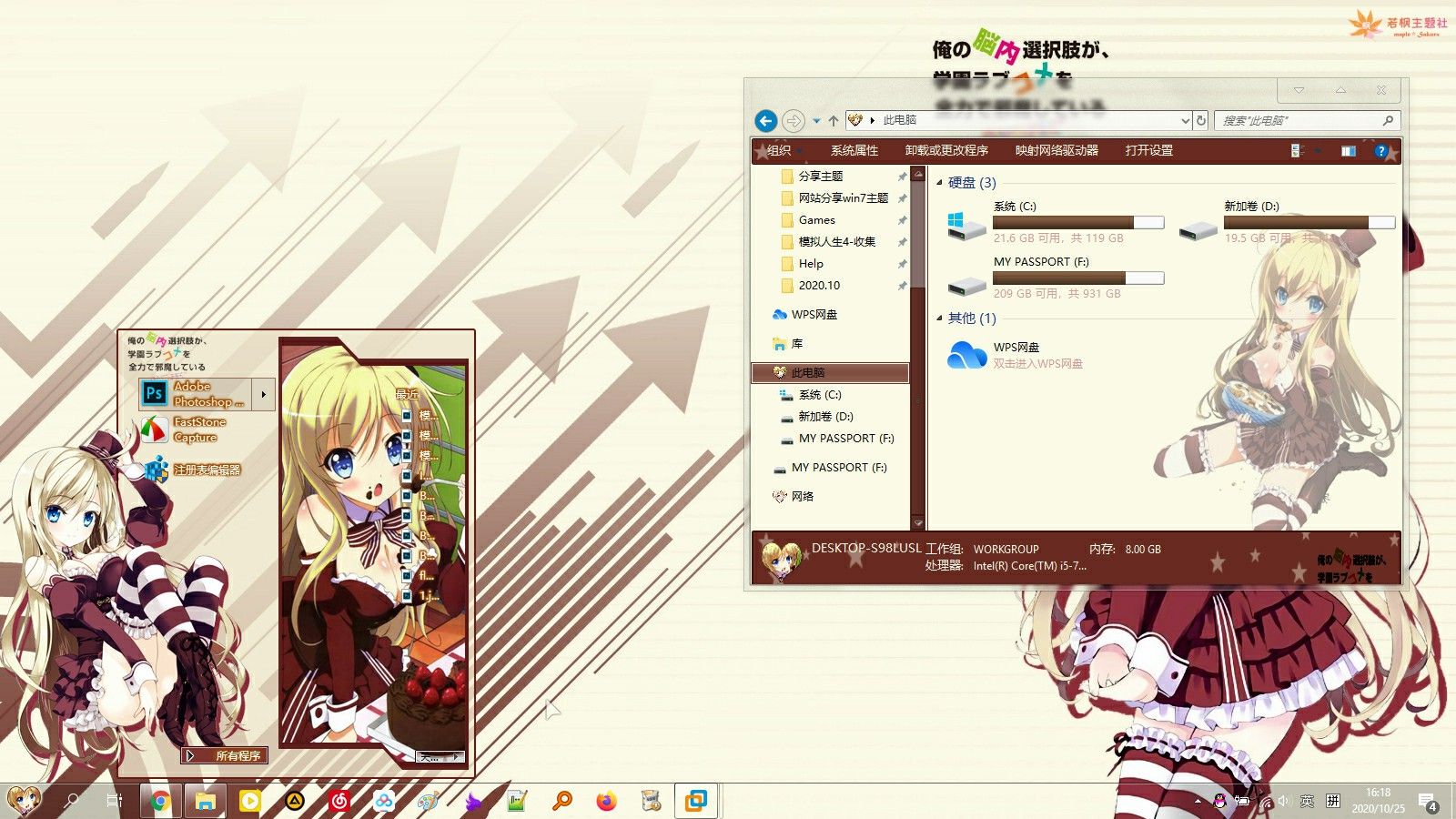
Task: Collapse the 硬盘 (3) group
Action: click(939, 183)
